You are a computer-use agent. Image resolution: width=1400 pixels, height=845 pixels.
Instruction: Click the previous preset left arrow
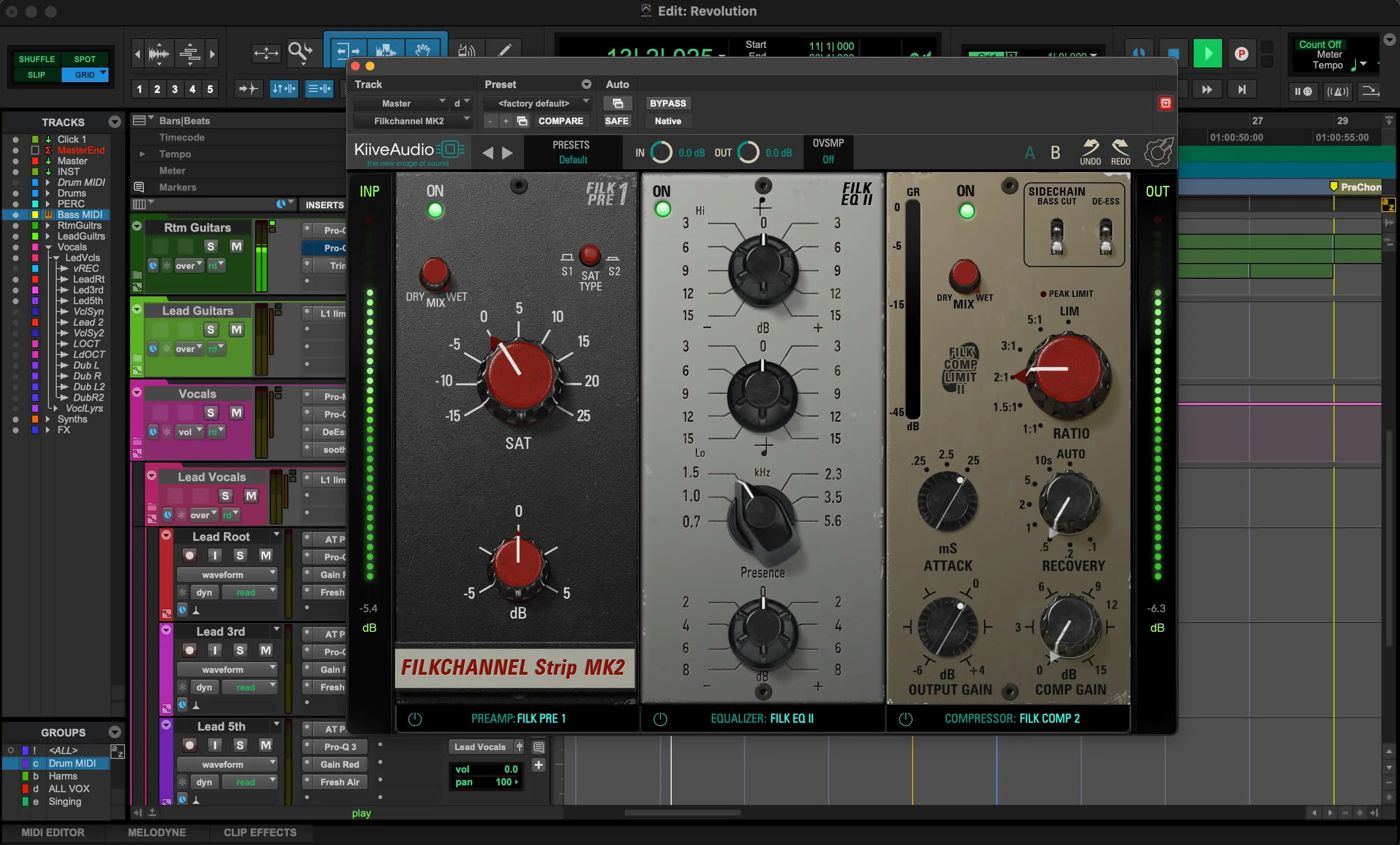coord(487,152)
